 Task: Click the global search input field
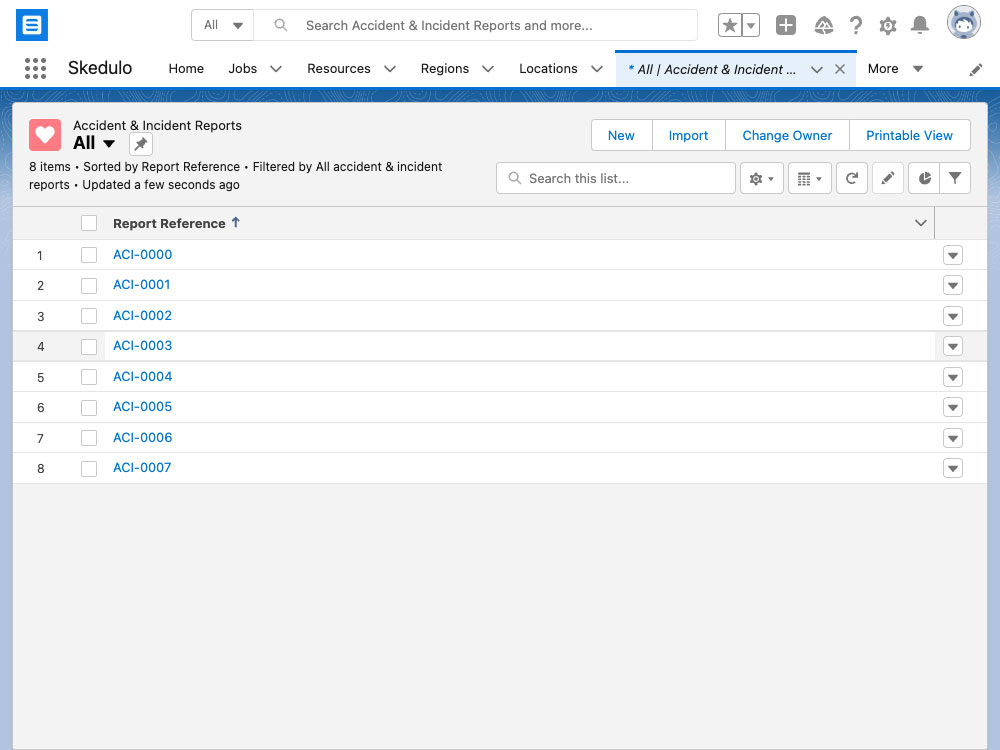[475, 26]
